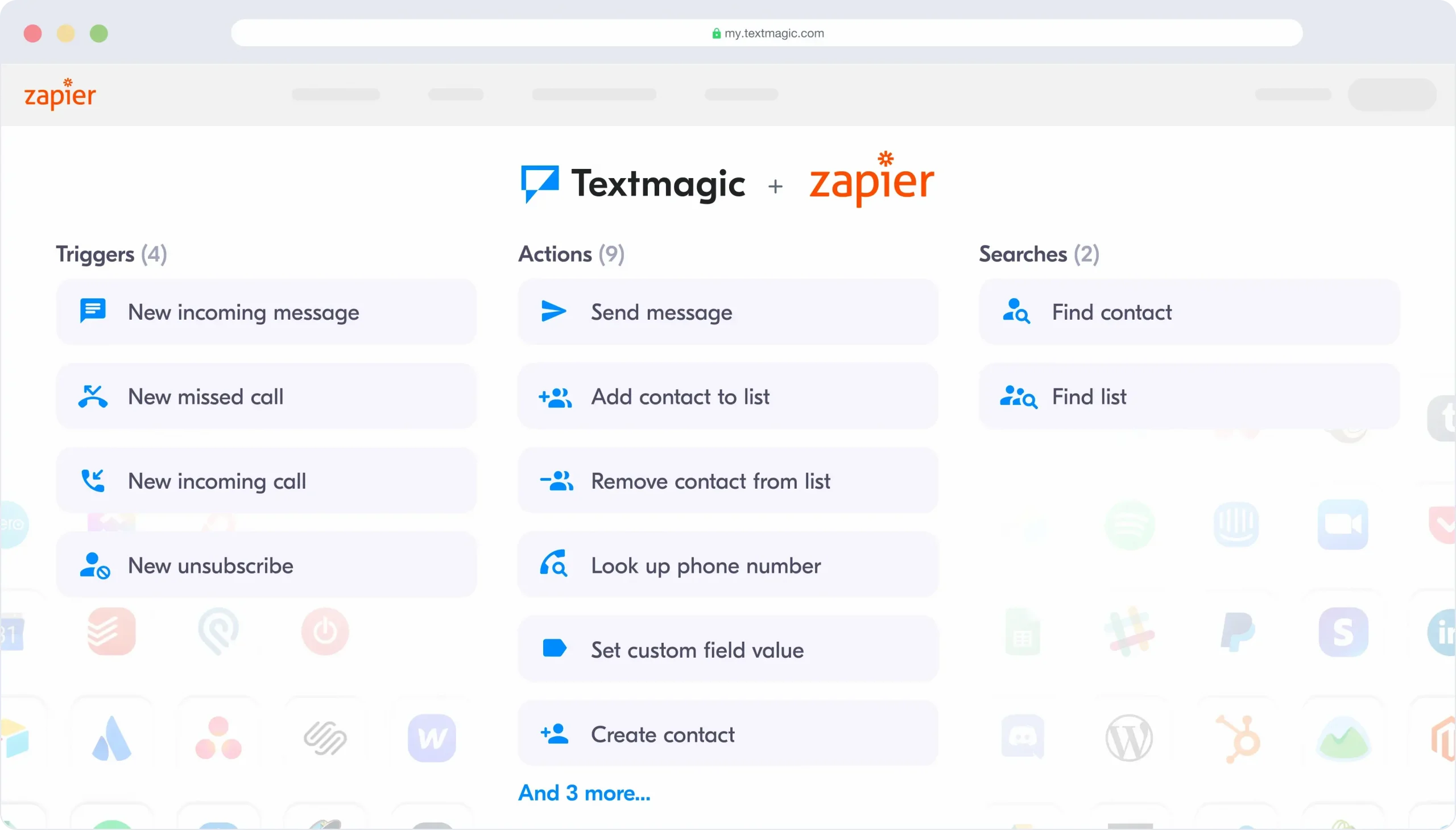Image resolution: width=1456 pixels, height=830 pixels.
Task: Open the New unsubscribe trigger
Action: point(266,565)
